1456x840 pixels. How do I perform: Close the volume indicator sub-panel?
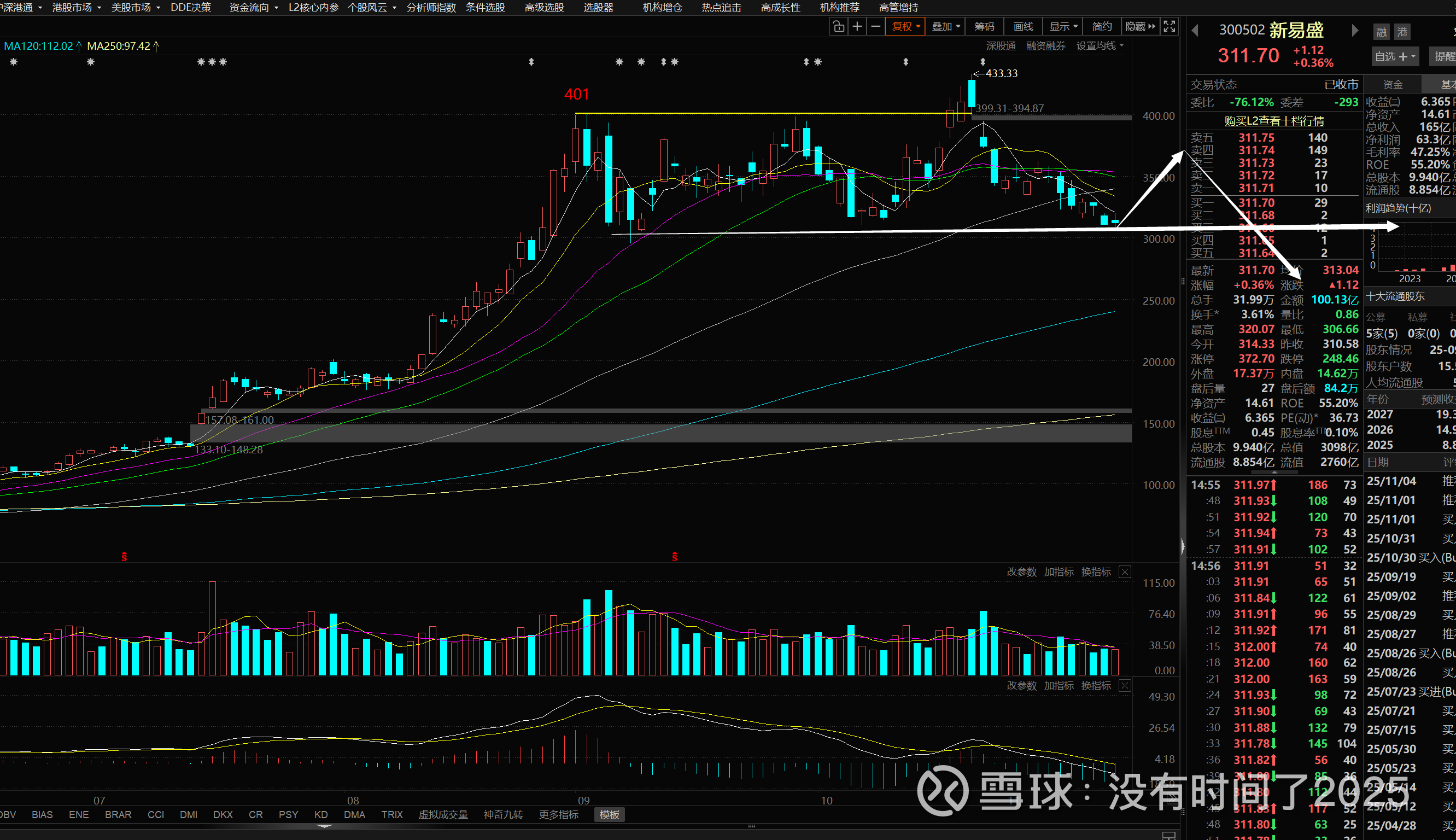1125,571
